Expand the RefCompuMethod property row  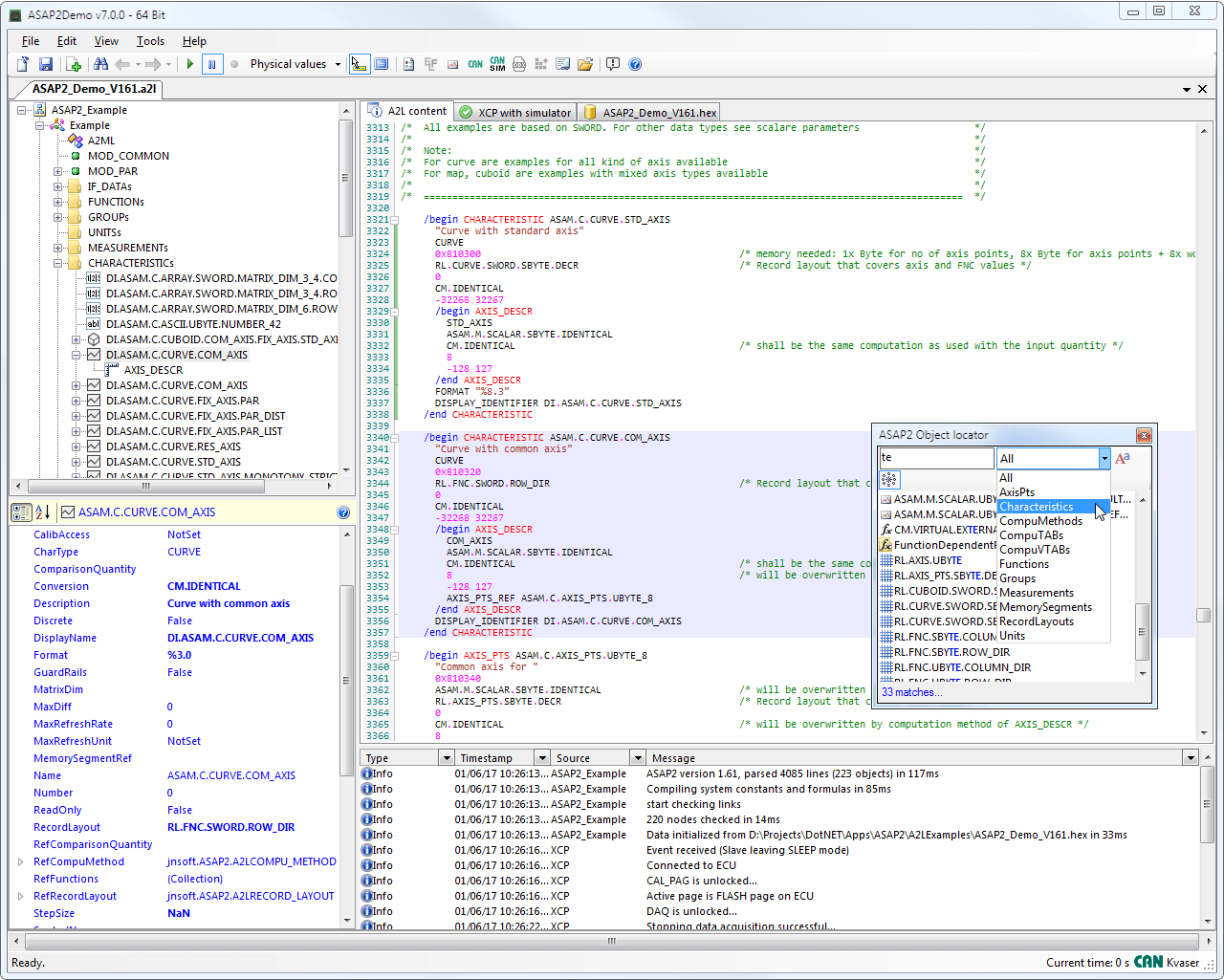pos(20,861)
